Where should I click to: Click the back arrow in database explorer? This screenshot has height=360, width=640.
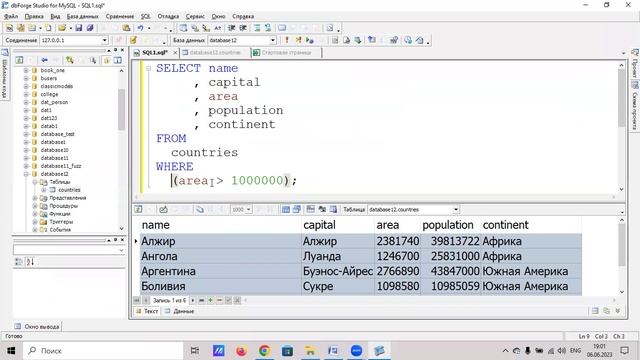(x=44, y=60)
